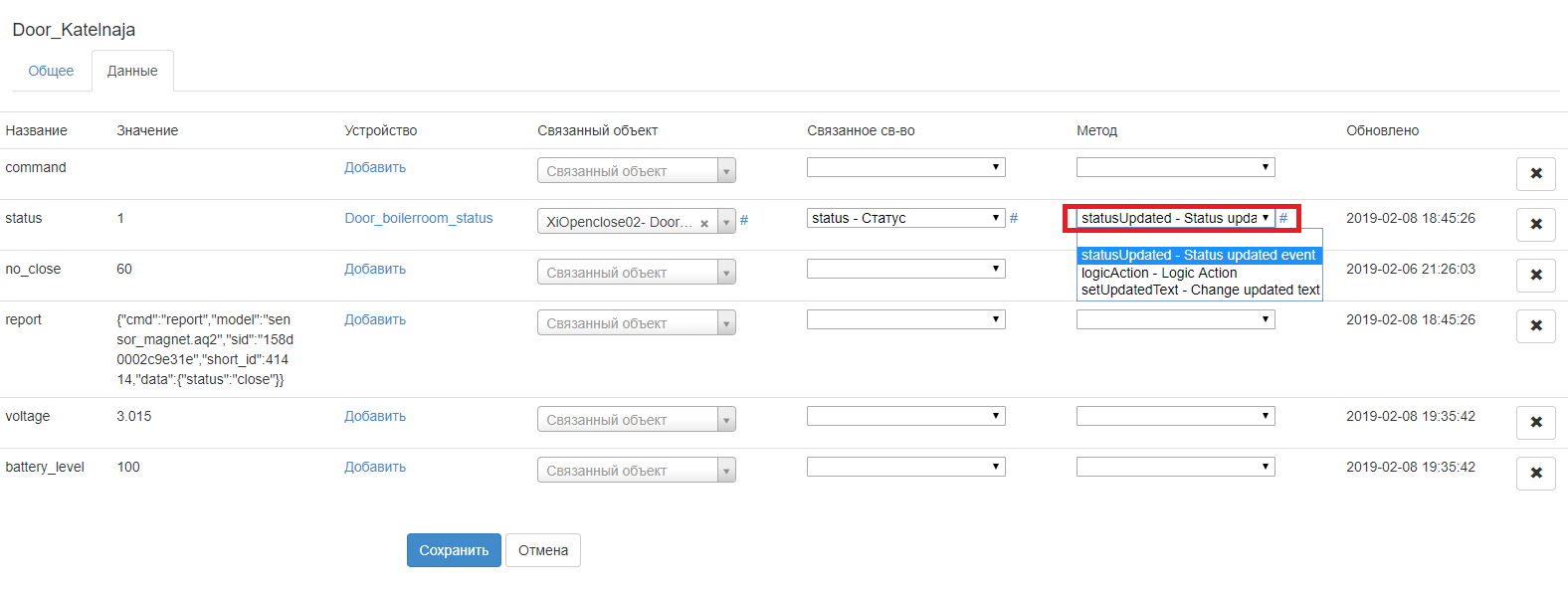Screen dimensions: 1568x595
Task: Remove the battery_level row using X icon
Action: [x=1535, y=473]
